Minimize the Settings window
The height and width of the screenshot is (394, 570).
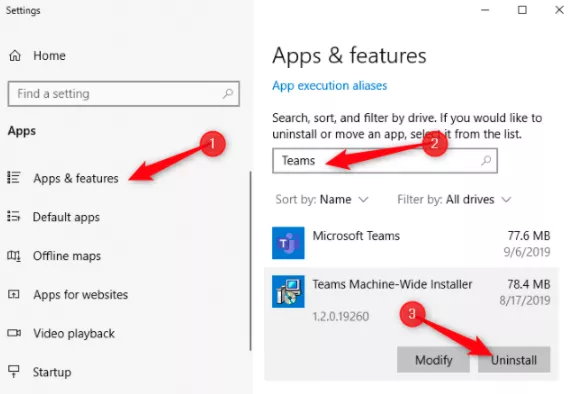tap(485, 10)
